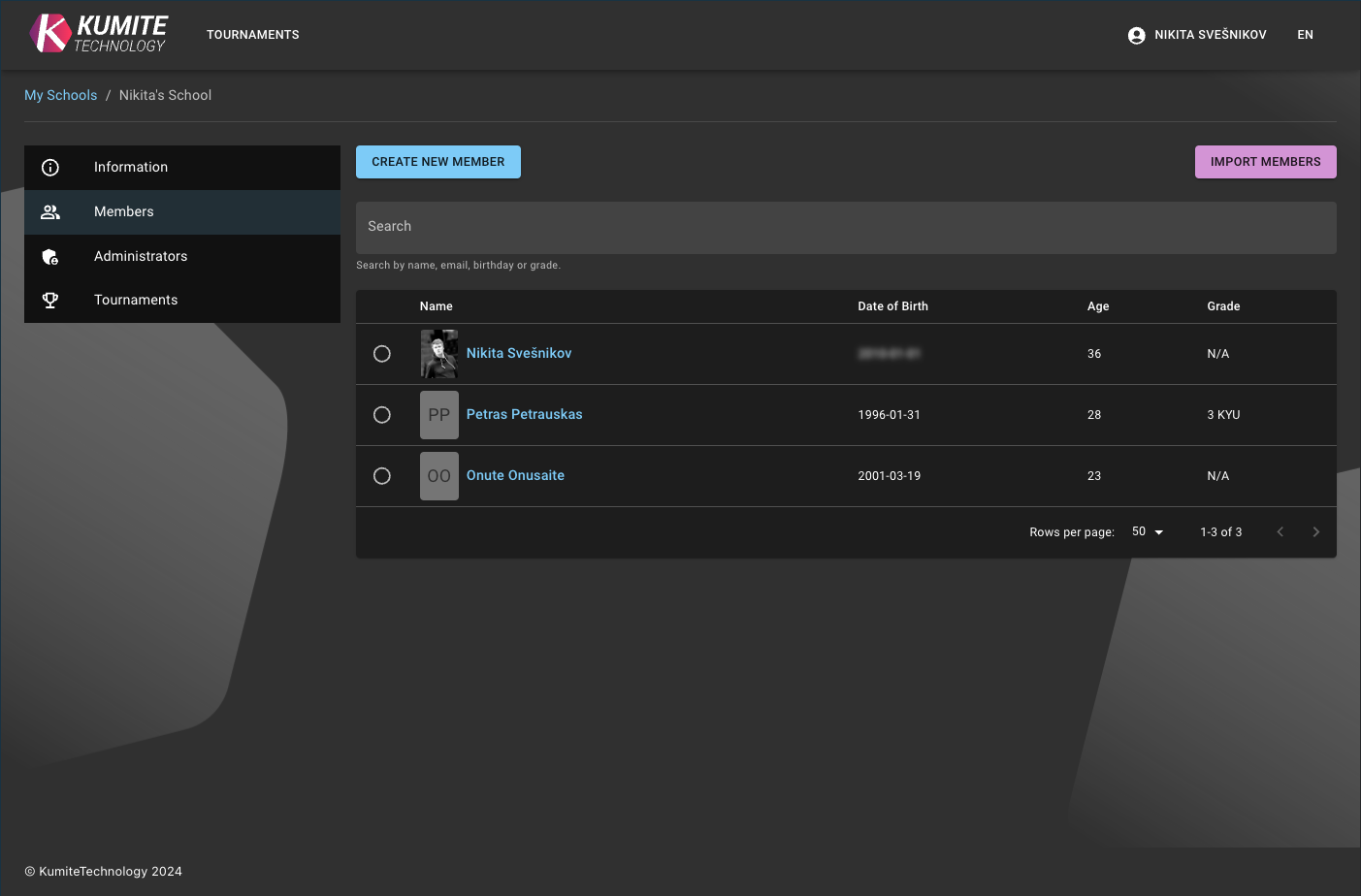Open the rows per page dropdown
The width and height of the screenshot is (1361, 896).
pyautogui.click(x=1147, y=532)
